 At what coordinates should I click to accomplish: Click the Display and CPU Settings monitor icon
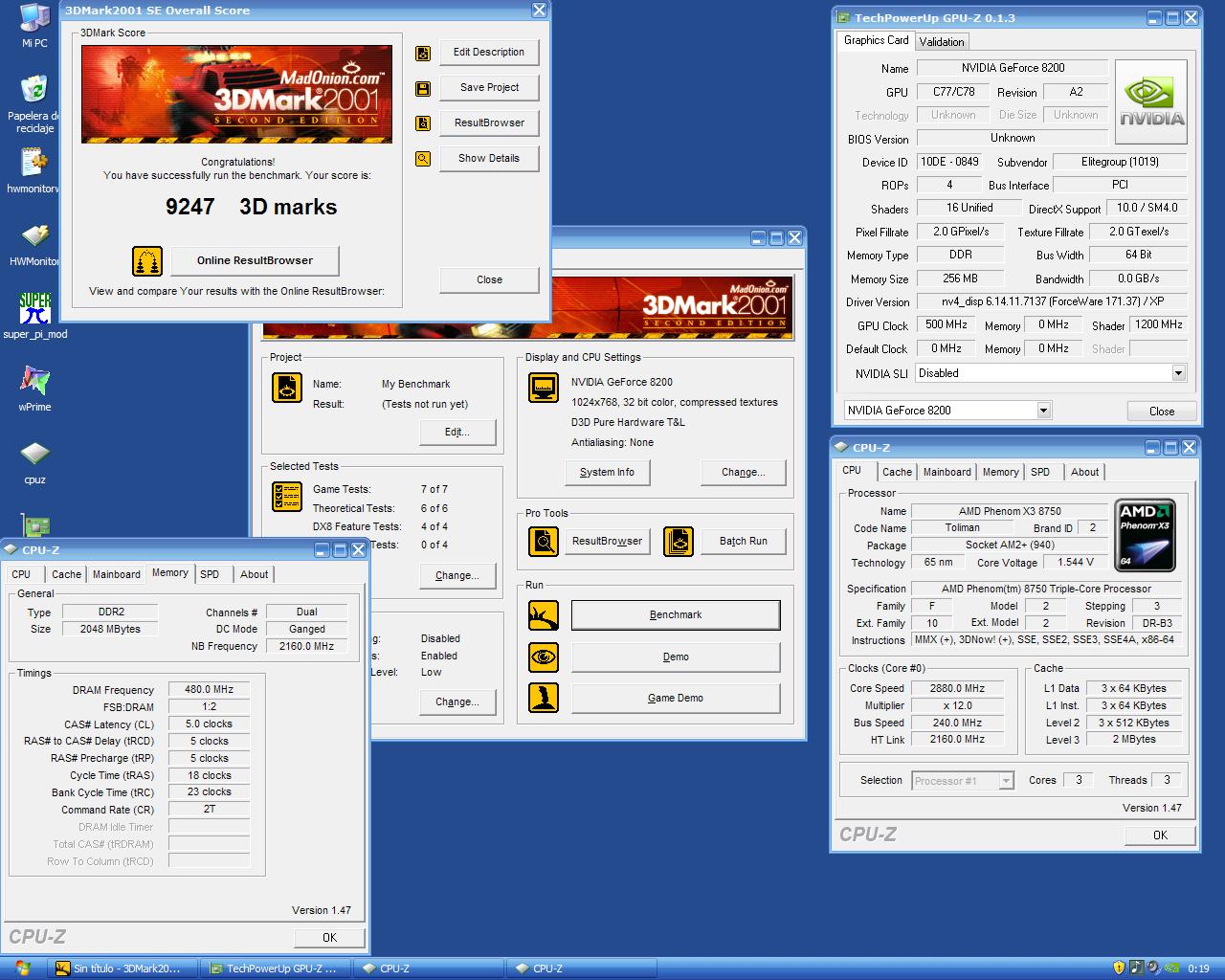pos(544,388)
